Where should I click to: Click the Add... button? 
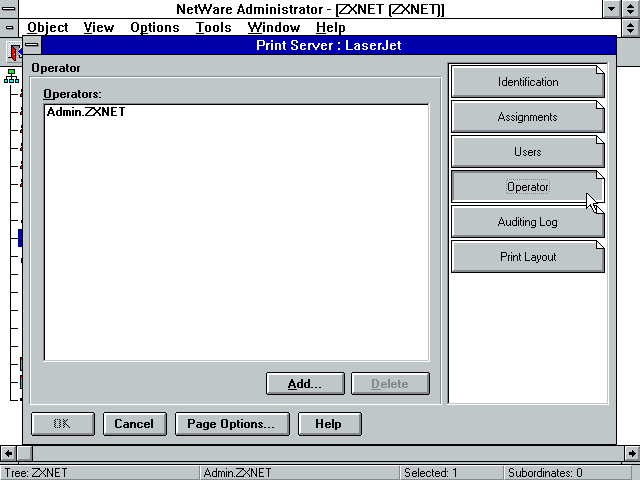[x=305, y=383]
